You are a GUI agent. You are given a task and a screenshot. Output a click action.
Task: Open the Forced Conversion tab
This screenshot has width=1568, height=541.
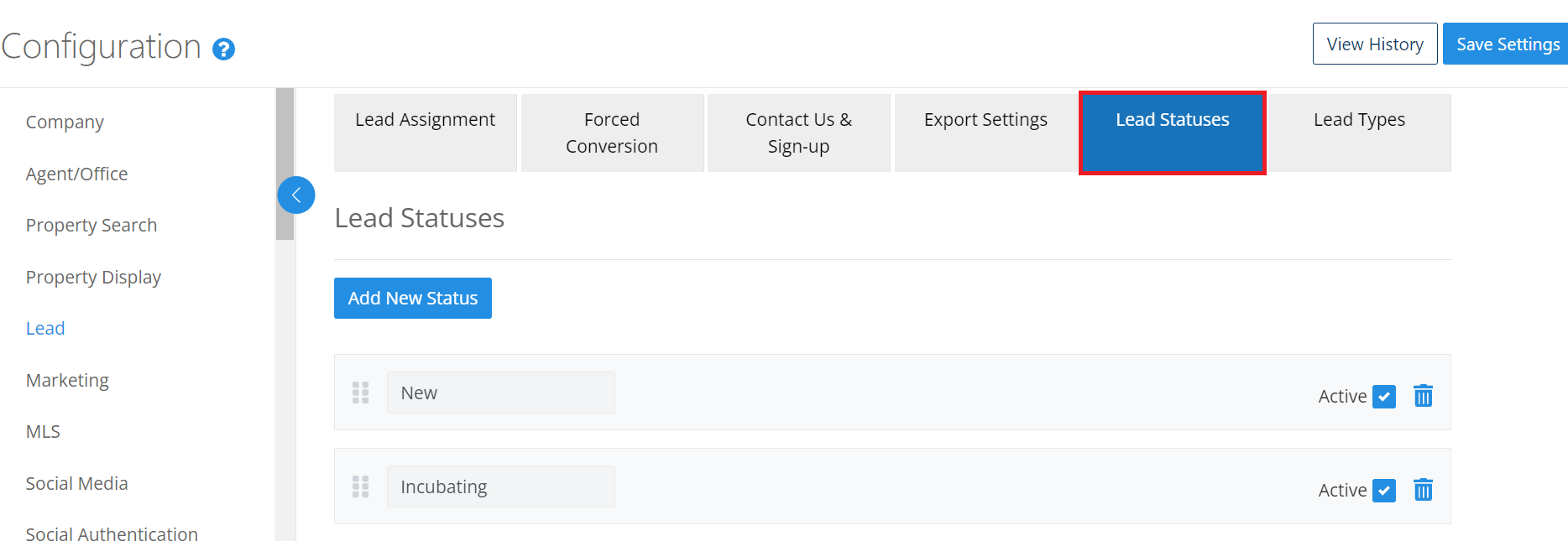611,133
